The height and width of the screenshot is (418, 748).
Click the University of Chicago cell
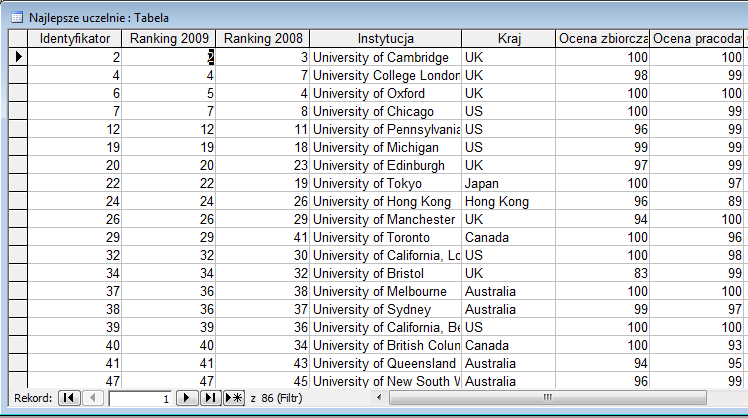click(385, 111)
